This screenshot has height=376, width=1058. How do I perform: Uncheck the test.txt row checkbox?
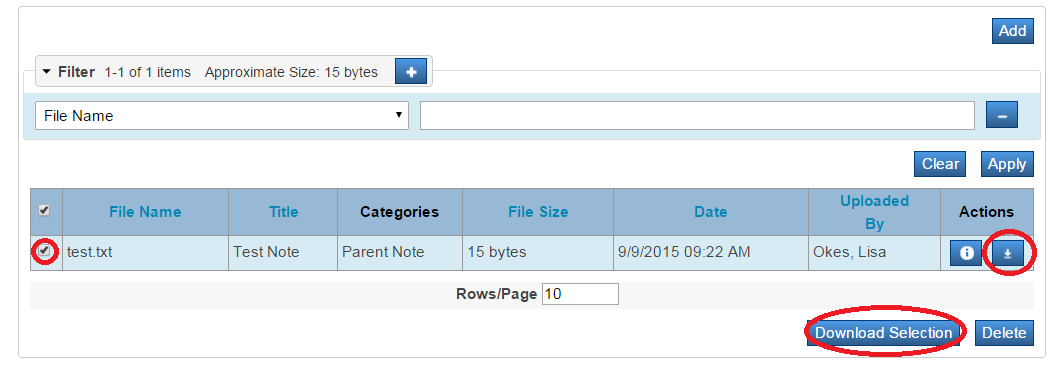[x=44, y=251]
